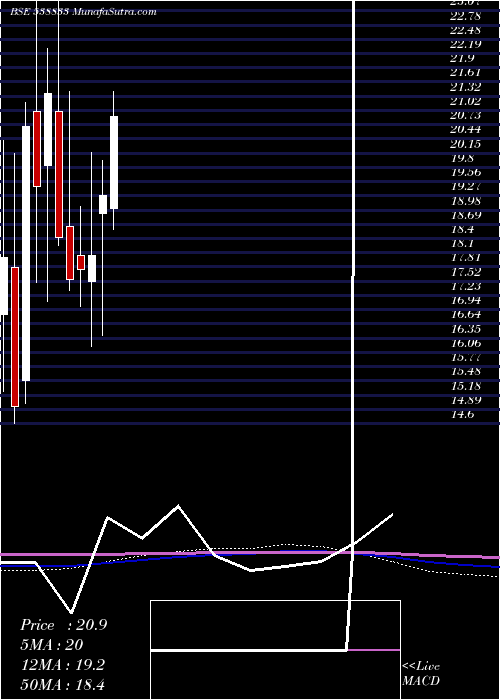The height and width of the screenshot is (700, 500).
Task: Click the 20.44 price axis label
Action: click(466, 130)
